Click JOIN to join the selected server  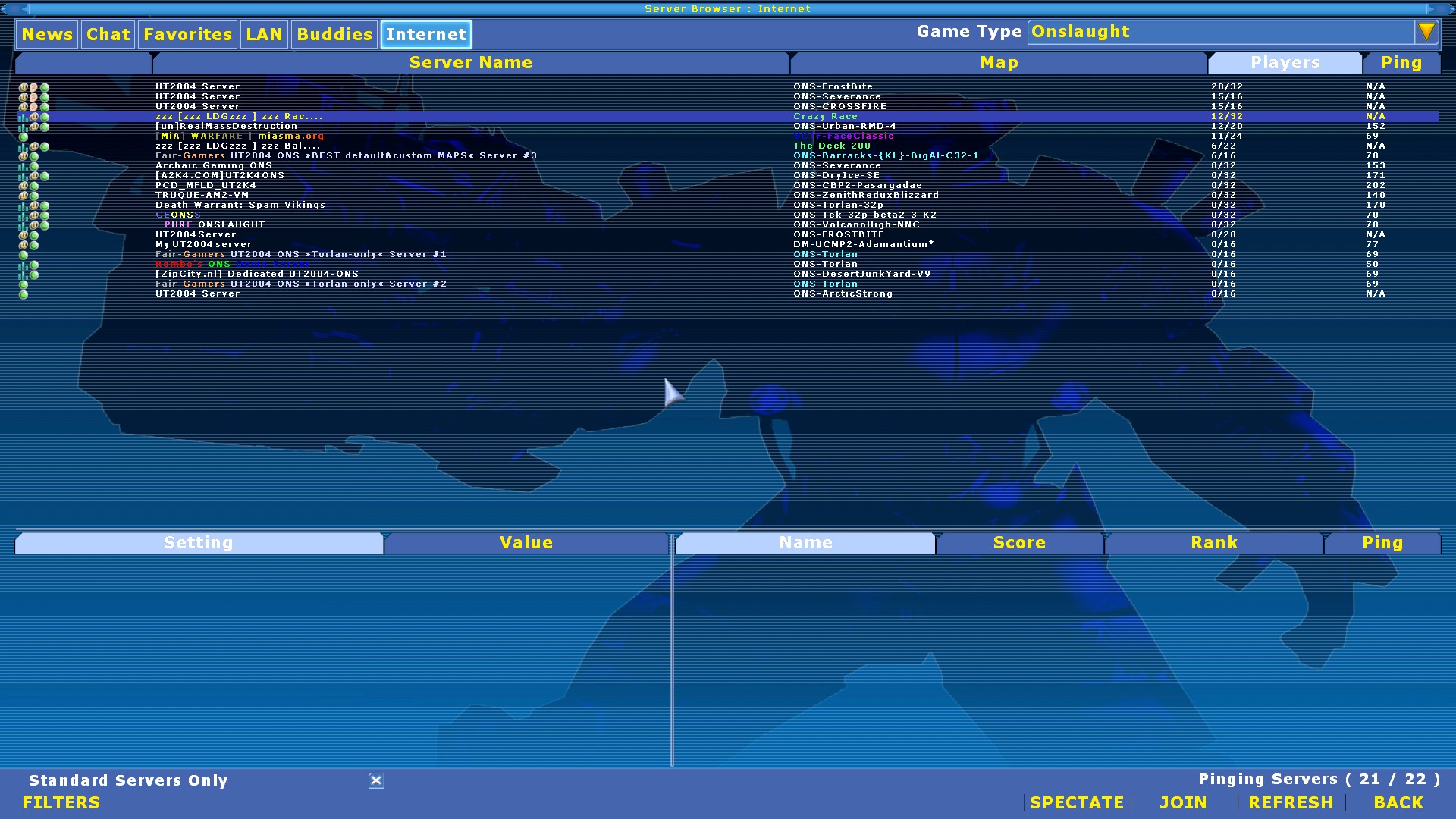(x=1183, y=802)
